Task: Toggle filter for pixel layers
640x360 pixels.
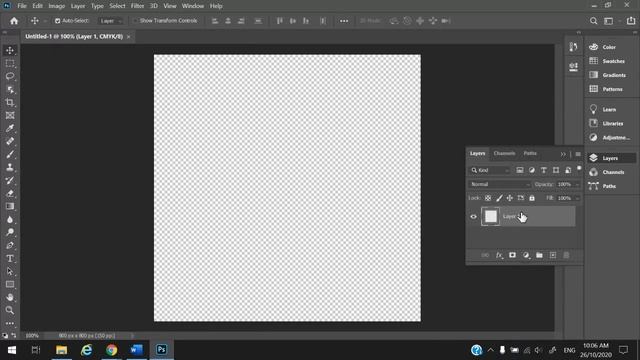Action: (x=520, y=170)
